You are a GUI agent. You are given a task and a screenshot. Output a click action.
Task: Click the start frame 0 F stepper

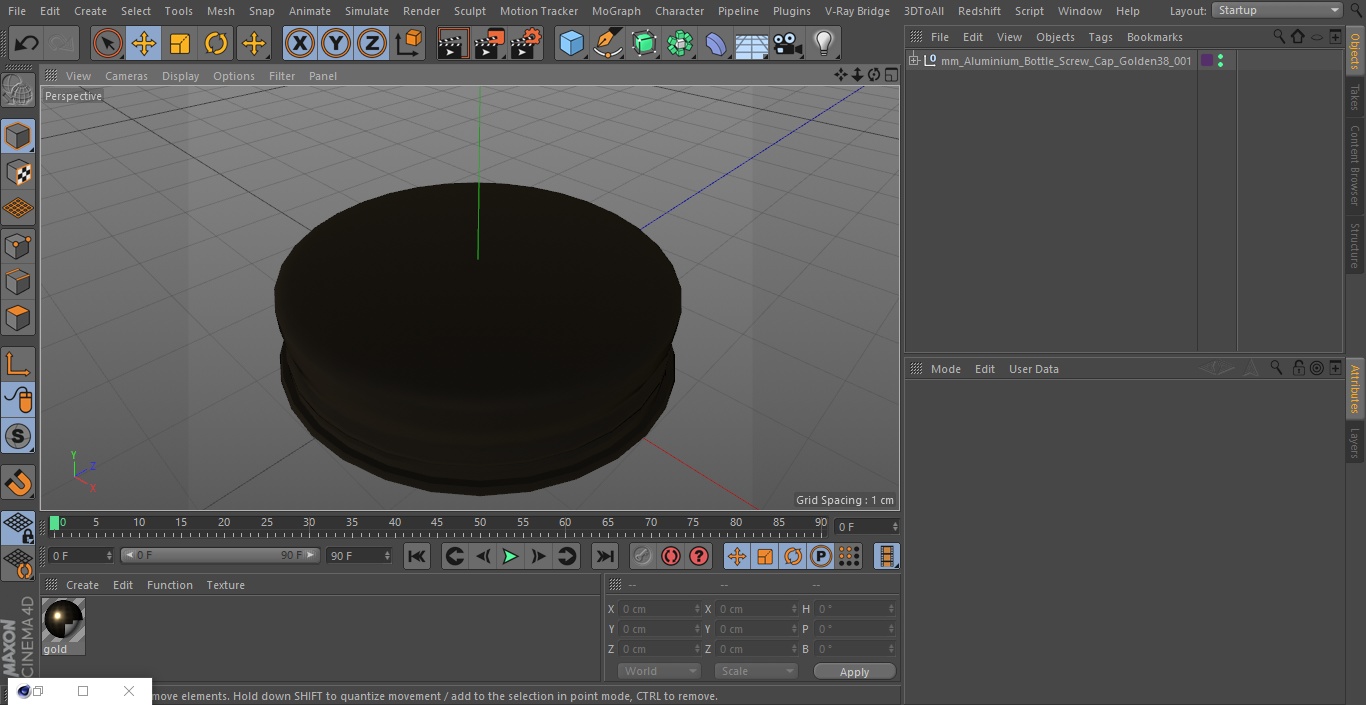click(109, 555)
